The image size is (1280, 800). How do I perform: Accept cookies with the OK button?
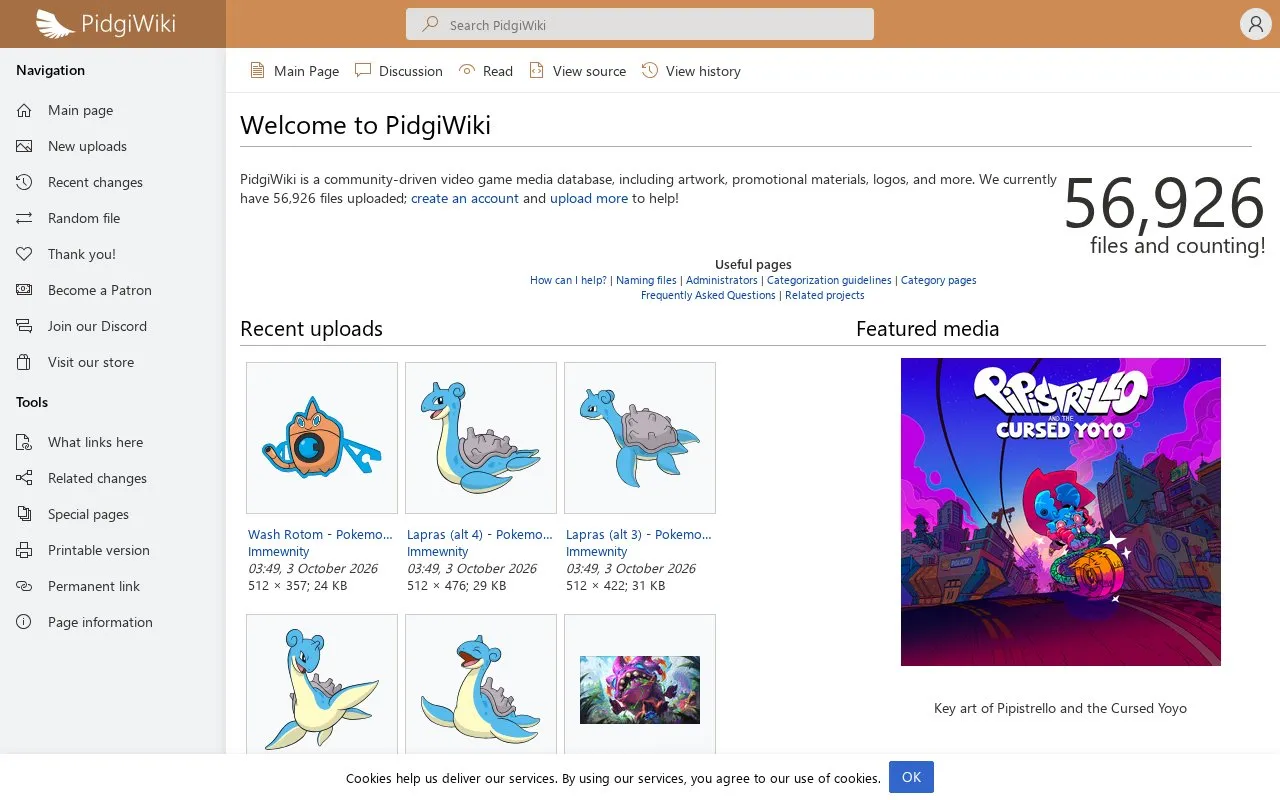pyautogui.click(x=911, y=777)
